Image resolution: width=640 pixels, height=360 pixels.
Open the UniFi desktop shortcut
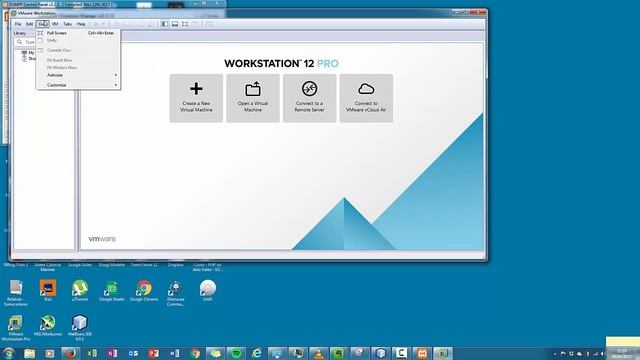tap(207, 291)
